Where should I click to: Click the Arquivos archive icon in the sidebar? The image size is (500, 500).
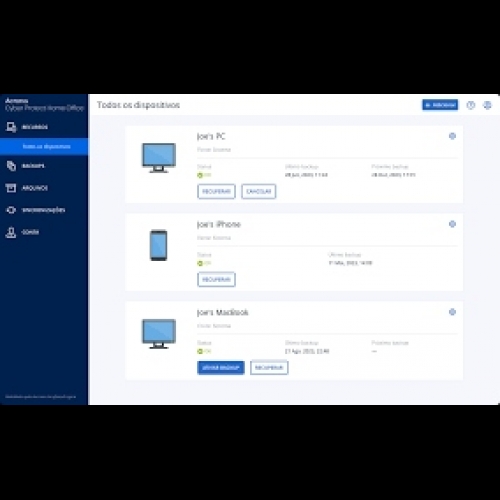tap(11, 188)
